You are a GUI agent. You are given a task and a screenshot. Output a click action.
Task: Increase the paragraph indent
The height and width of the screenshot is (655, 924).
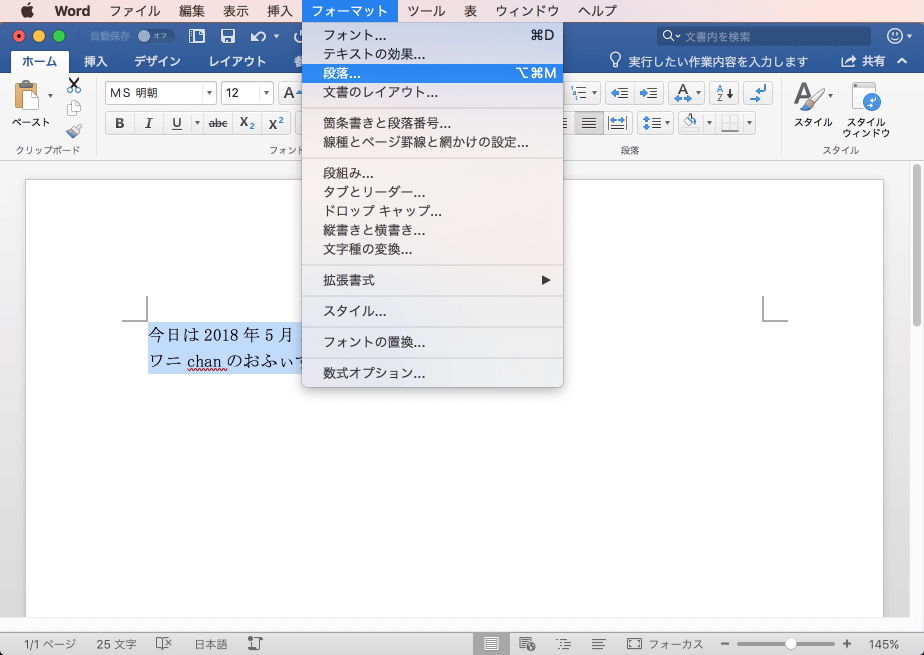(x=648, y=93)
